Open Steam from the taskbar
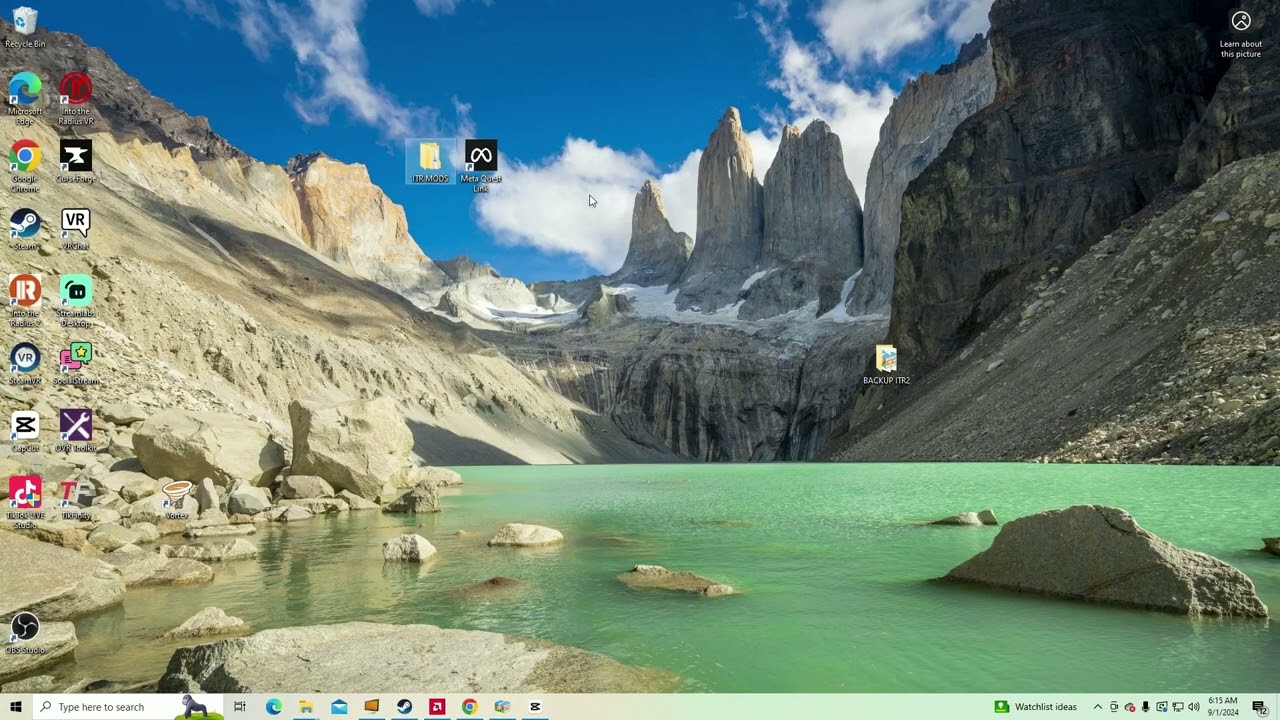Image resolution: width=1280 pixels, height=720 pixels. tap(404, 707)
